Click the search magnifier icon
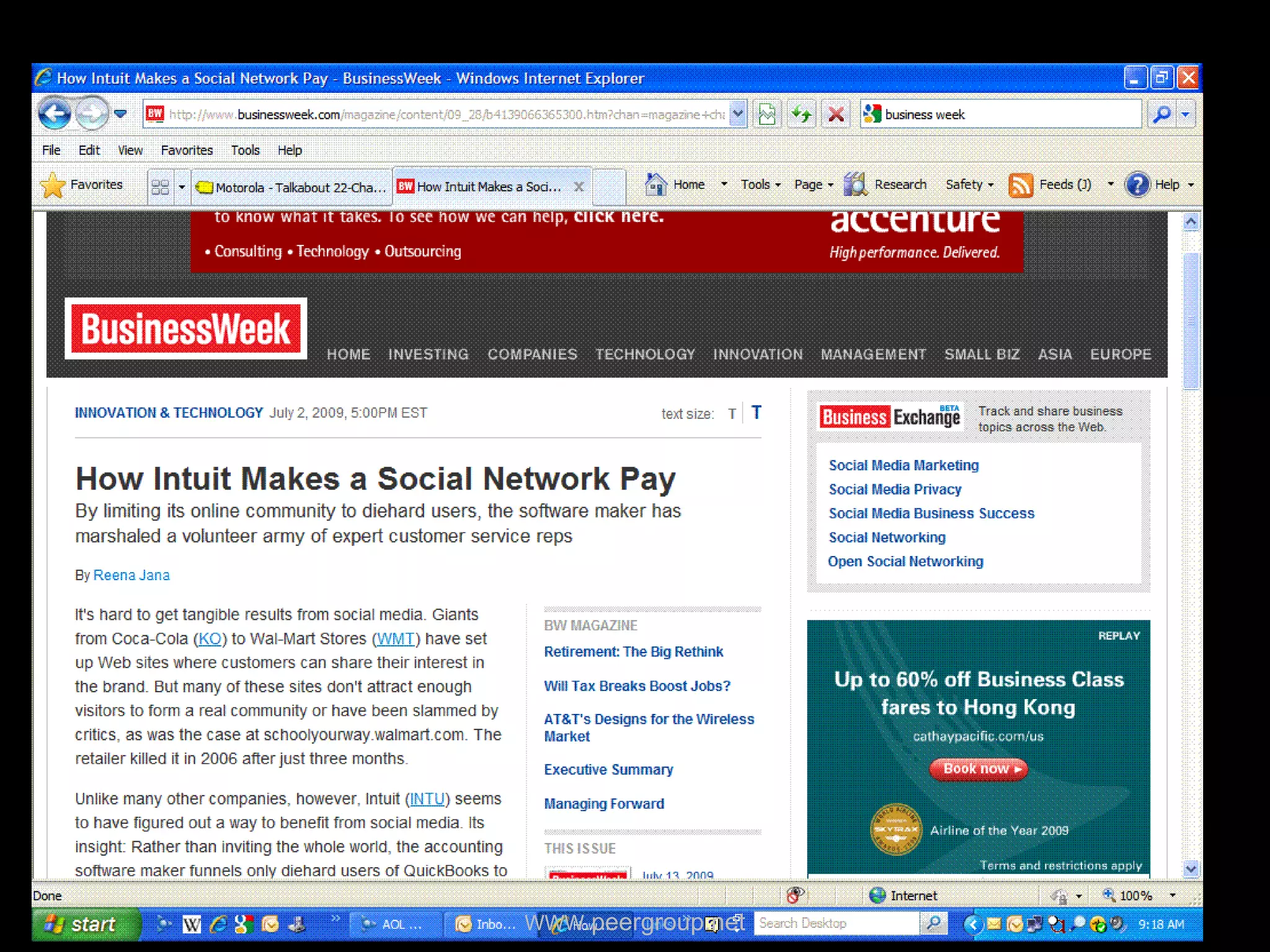Viewport: 1270px width, 952px height. (x=1161, y=115)
